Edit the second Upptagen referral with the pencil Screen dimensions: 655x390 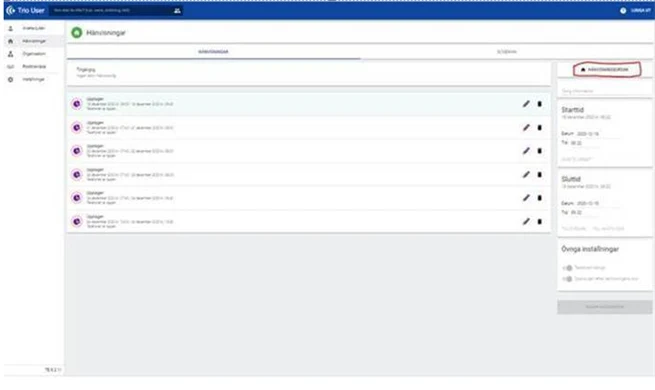[x=526, y=127]
